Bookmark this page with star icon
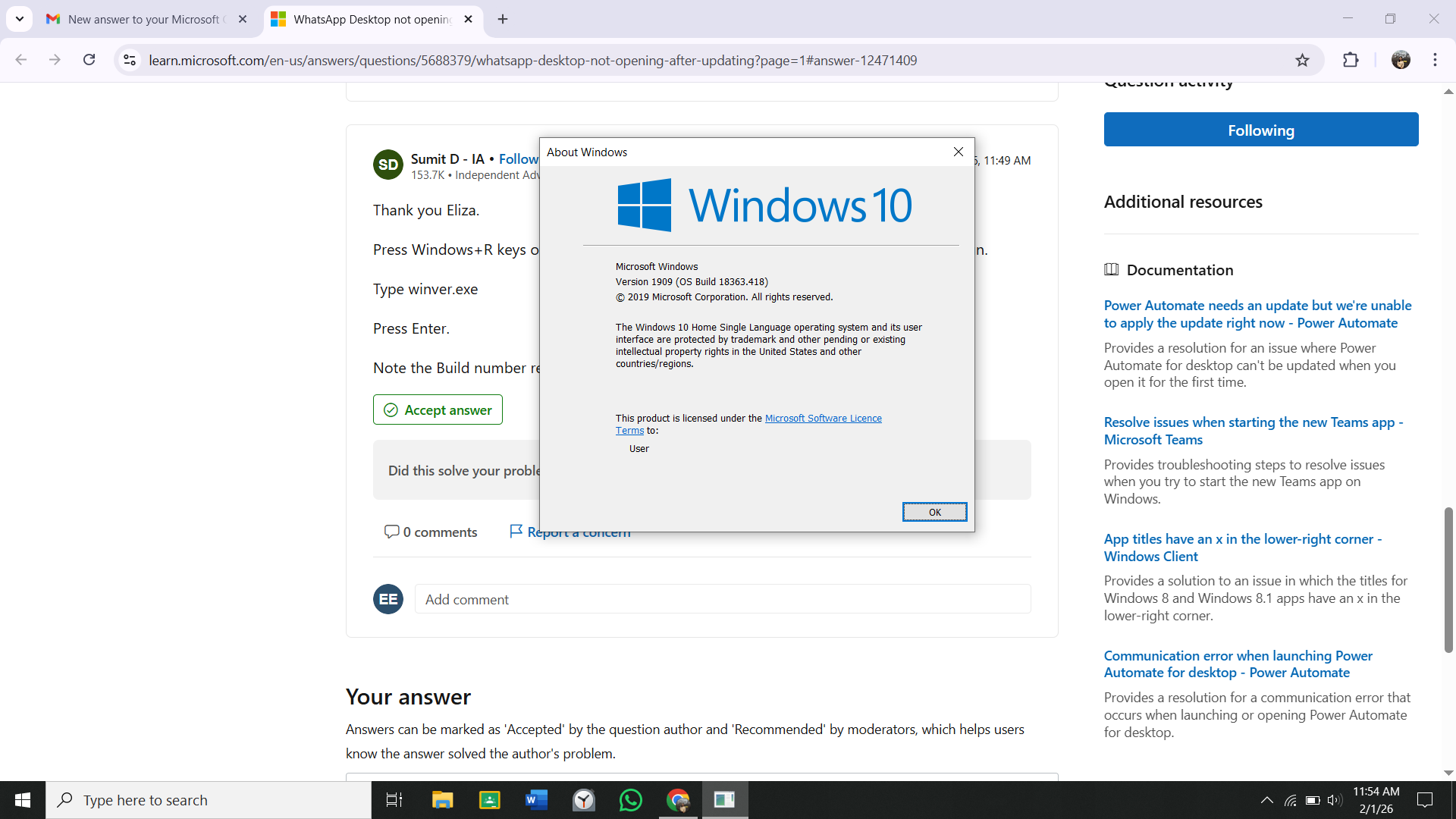Image resolution: width=1456 pixels, height=819 pixels. coord(1302,60)
